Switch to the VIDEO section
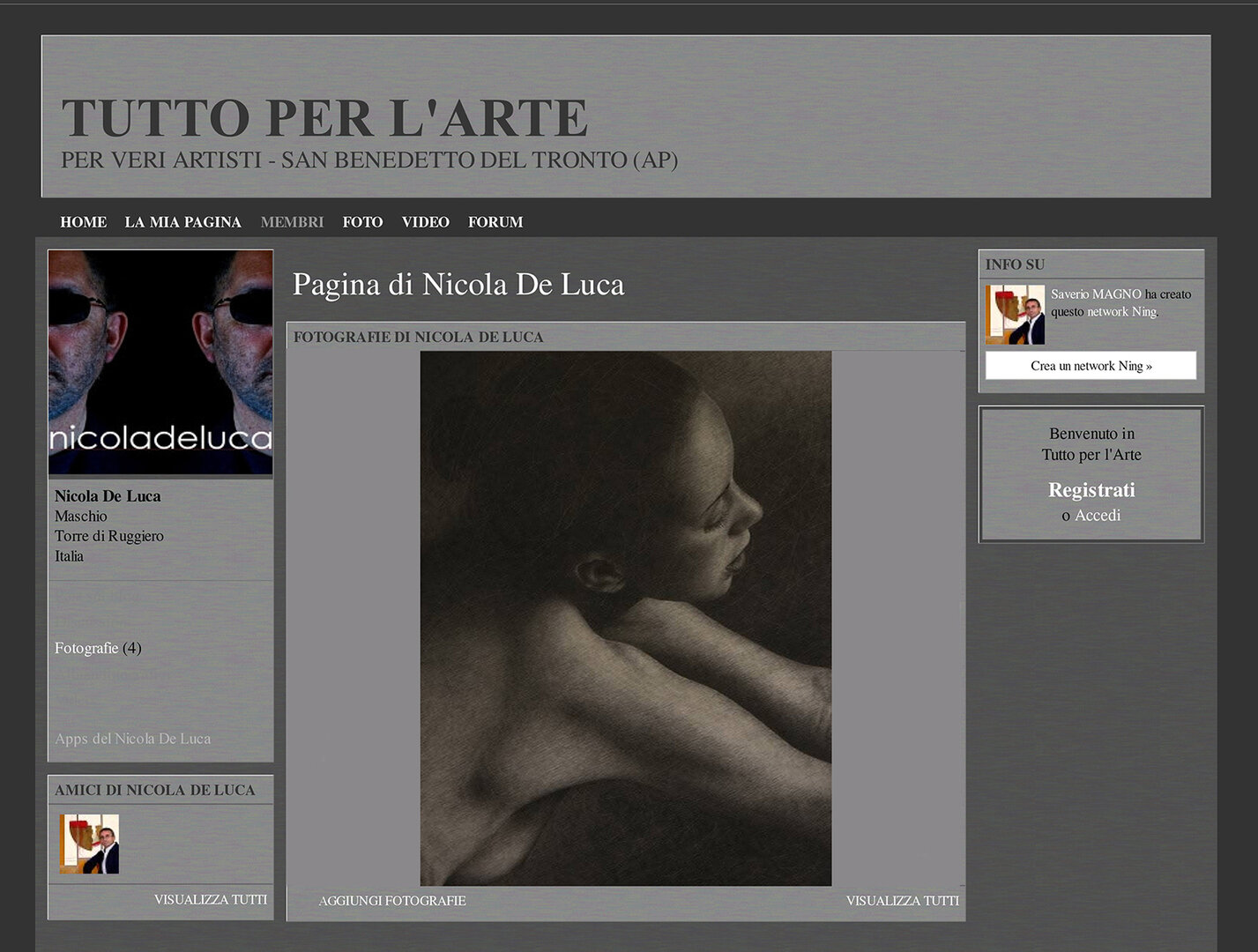This screenshot has height=952, width=1258. [425, 222]
